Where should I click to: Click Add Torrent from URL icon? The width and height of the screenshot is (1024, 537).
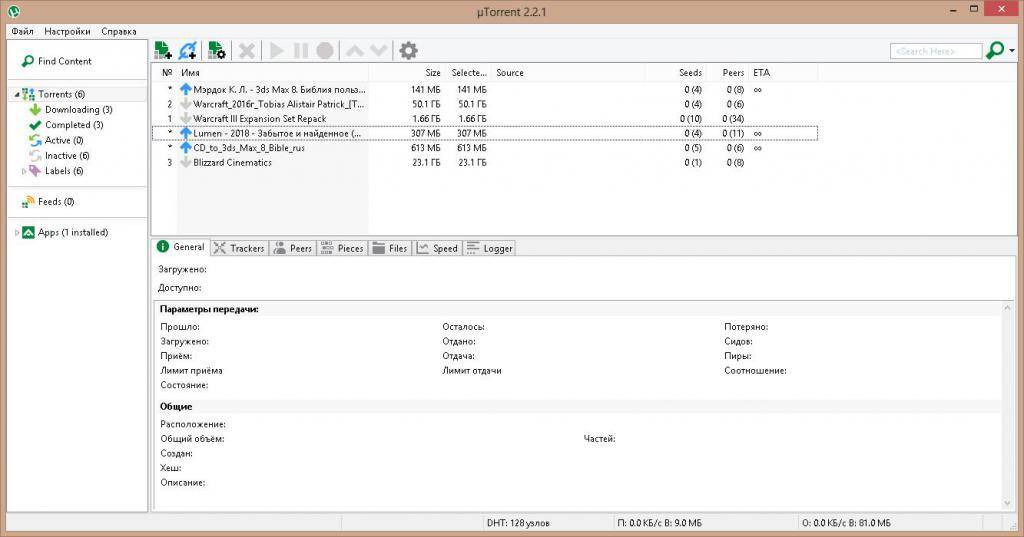(188, 50)
